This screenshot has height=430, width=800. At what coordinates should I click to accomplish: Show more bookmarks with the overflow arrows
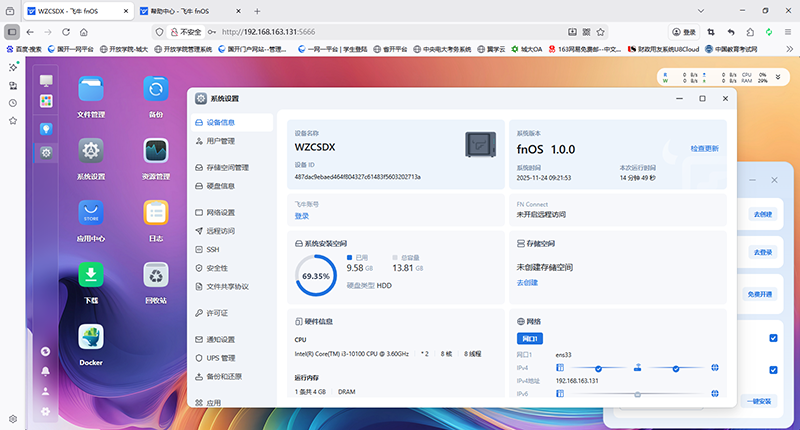tap(790, 49)
